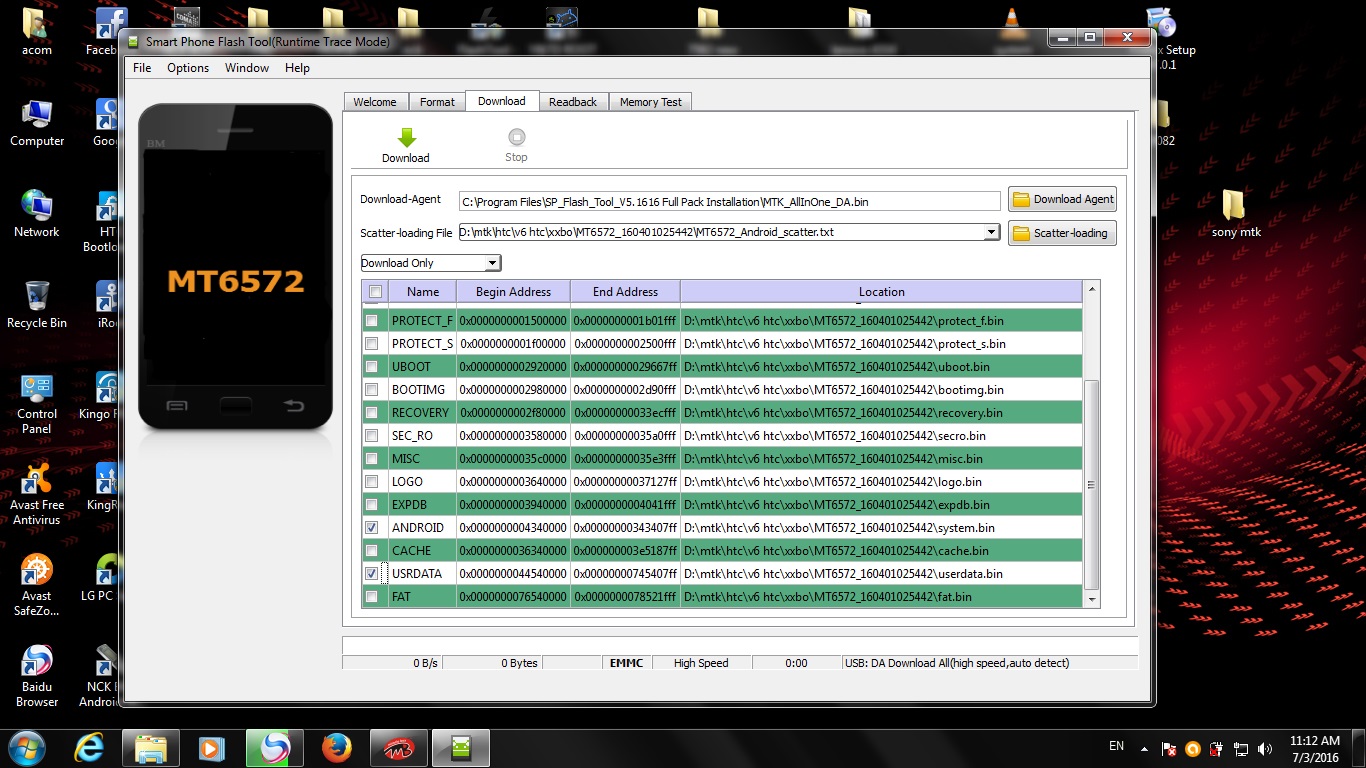Screen dimensions: 1366x768
Task: Tick the RECOVERY partition checkbox
Action: click(x=372, y=413)
